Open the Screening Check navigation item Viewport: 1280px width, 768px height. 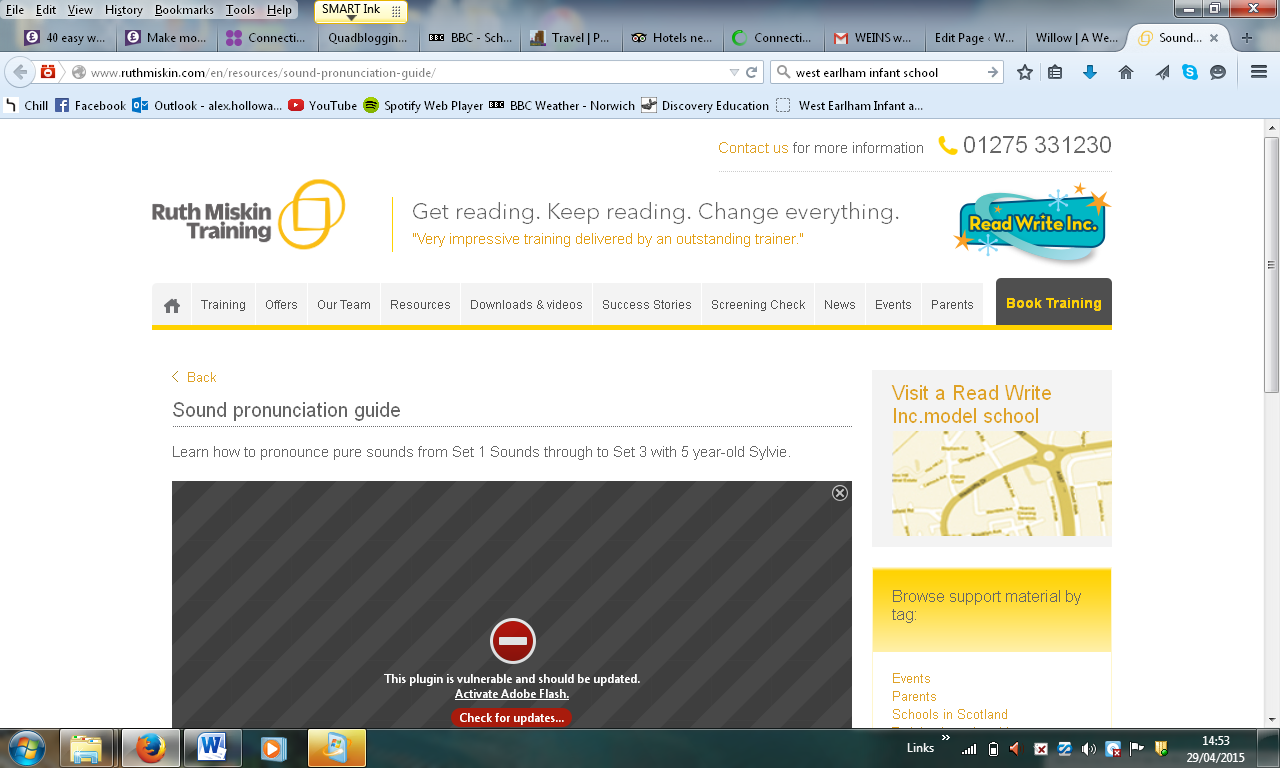(x=758, y=305)
